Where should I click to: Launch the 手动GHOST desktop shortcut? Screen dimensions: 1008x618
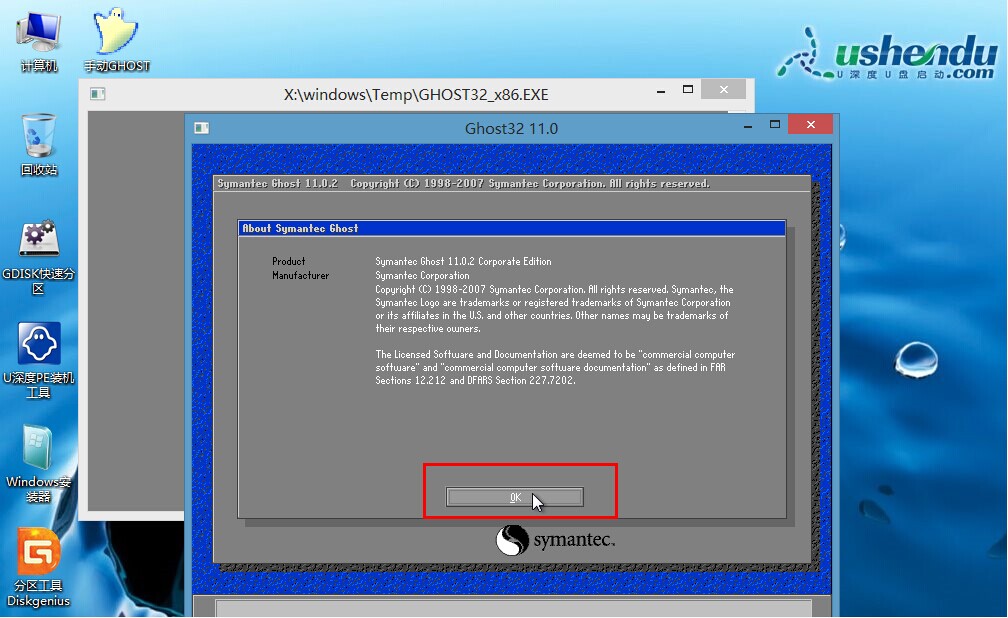pos(116,41)
